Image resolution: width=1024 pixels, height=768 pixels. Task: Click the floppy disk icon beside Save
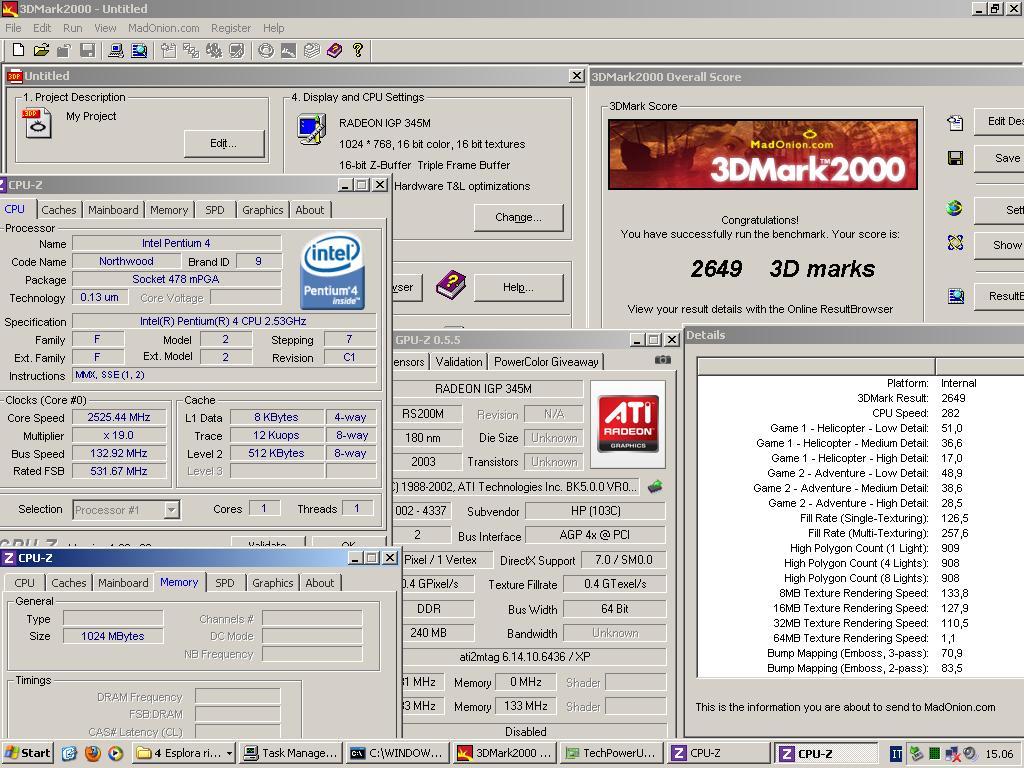point(955,158)
